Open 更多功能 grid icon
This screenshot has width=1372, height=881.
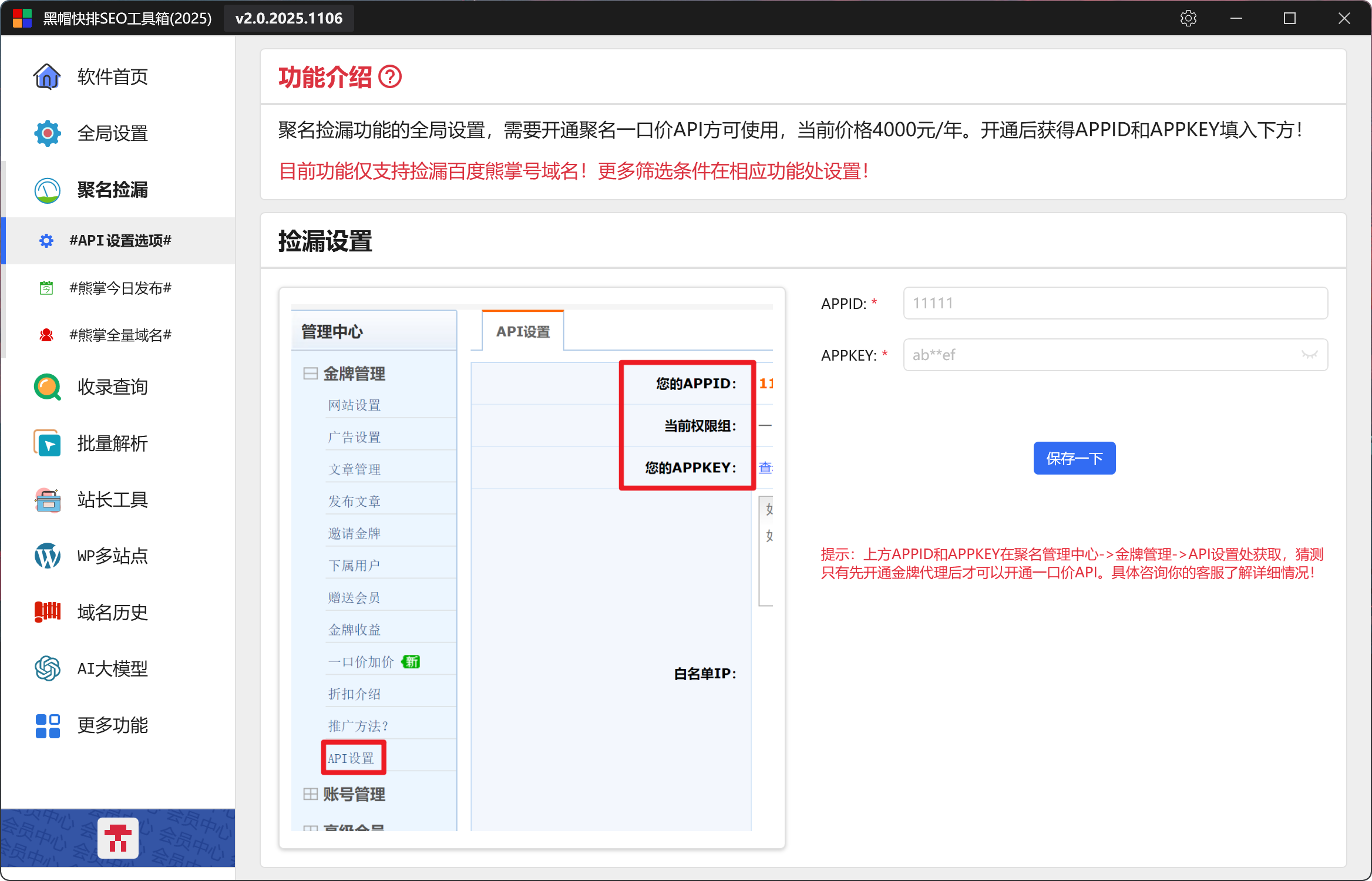pos(47,725)
